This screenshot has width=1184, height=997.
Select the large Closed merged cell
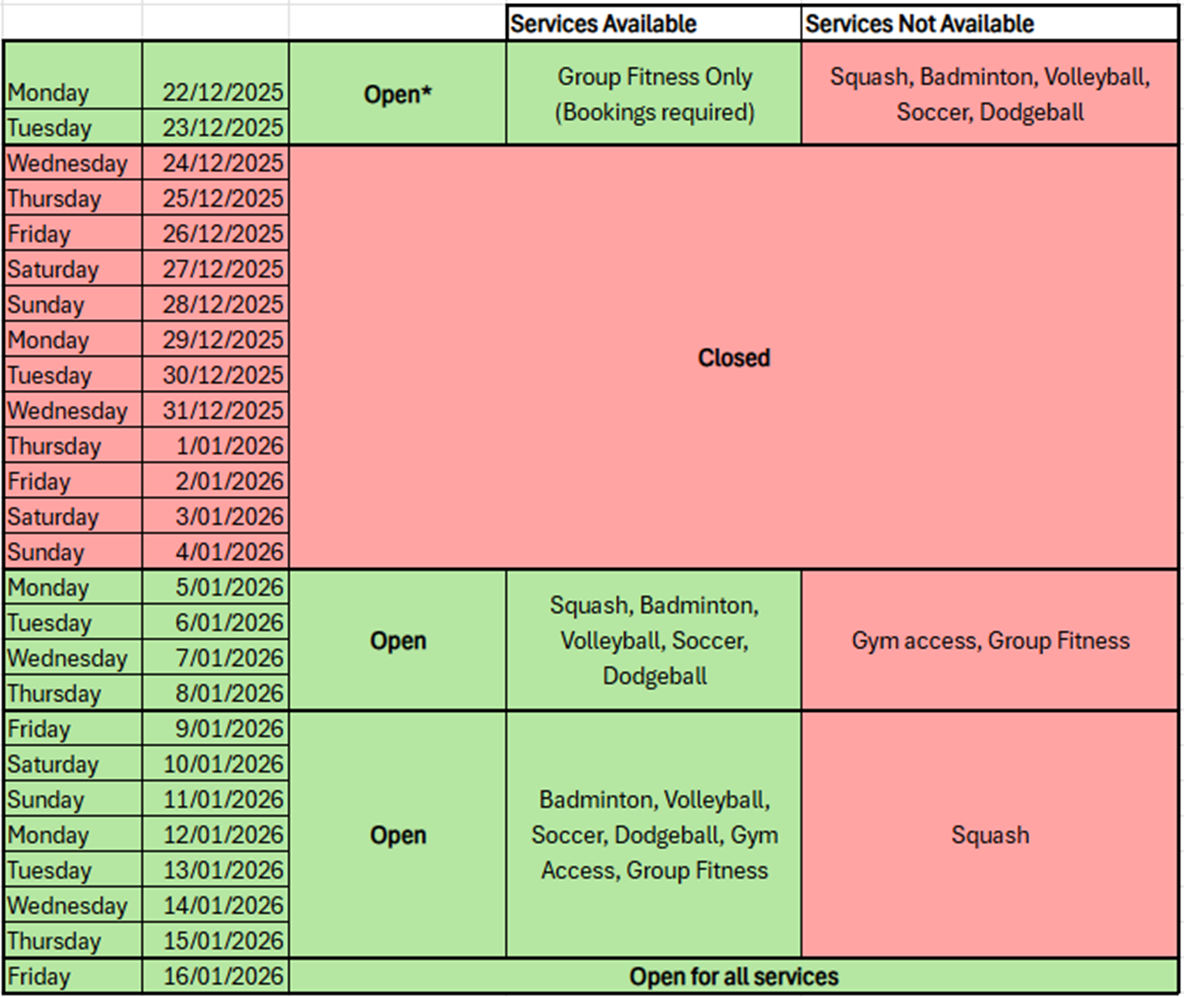pyautogui.click(x=733, y=358)
